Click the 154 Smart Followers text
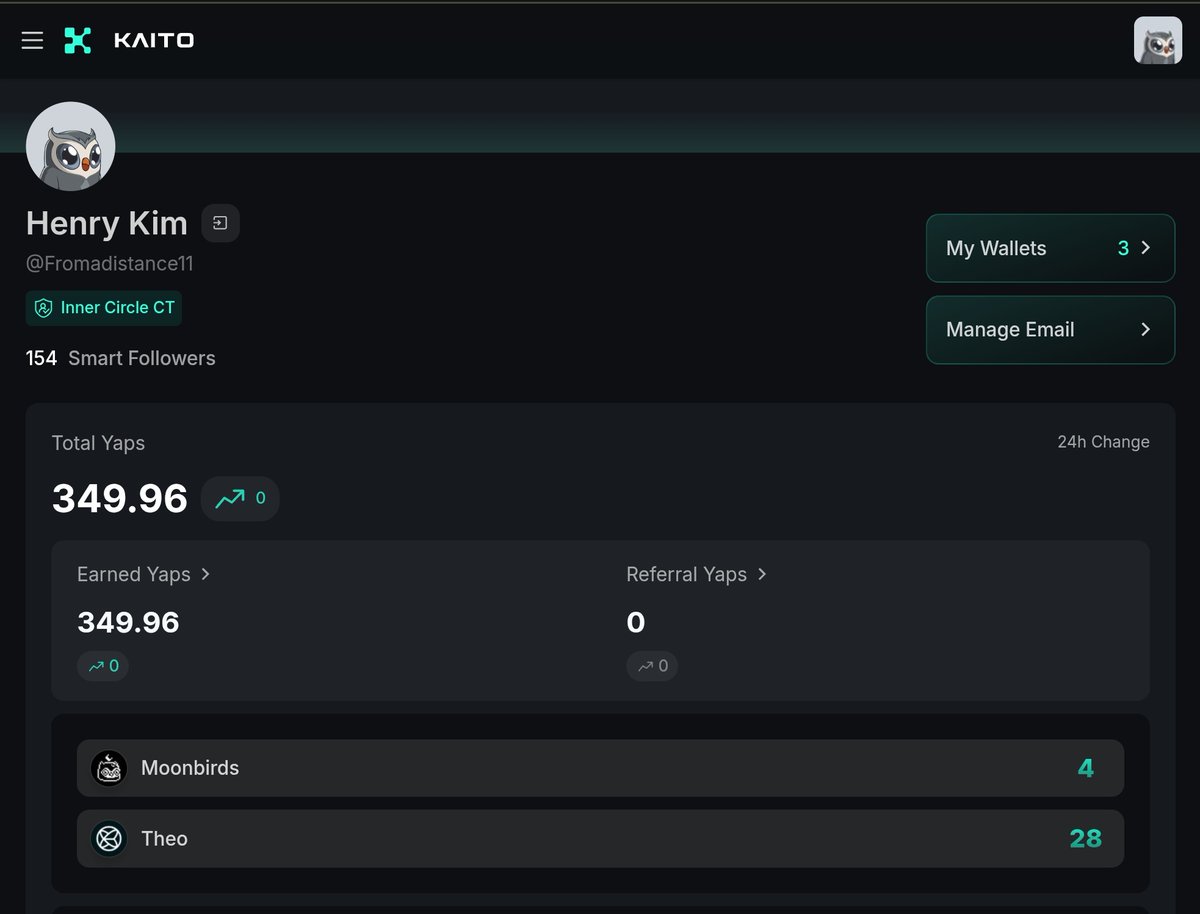 pyautogui.click(x=121, y=358)
